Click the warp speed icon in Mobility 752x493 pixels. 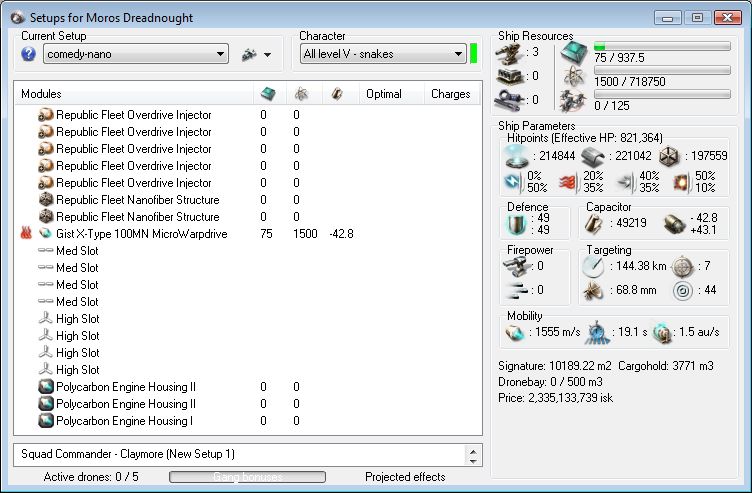click(662, 333)
